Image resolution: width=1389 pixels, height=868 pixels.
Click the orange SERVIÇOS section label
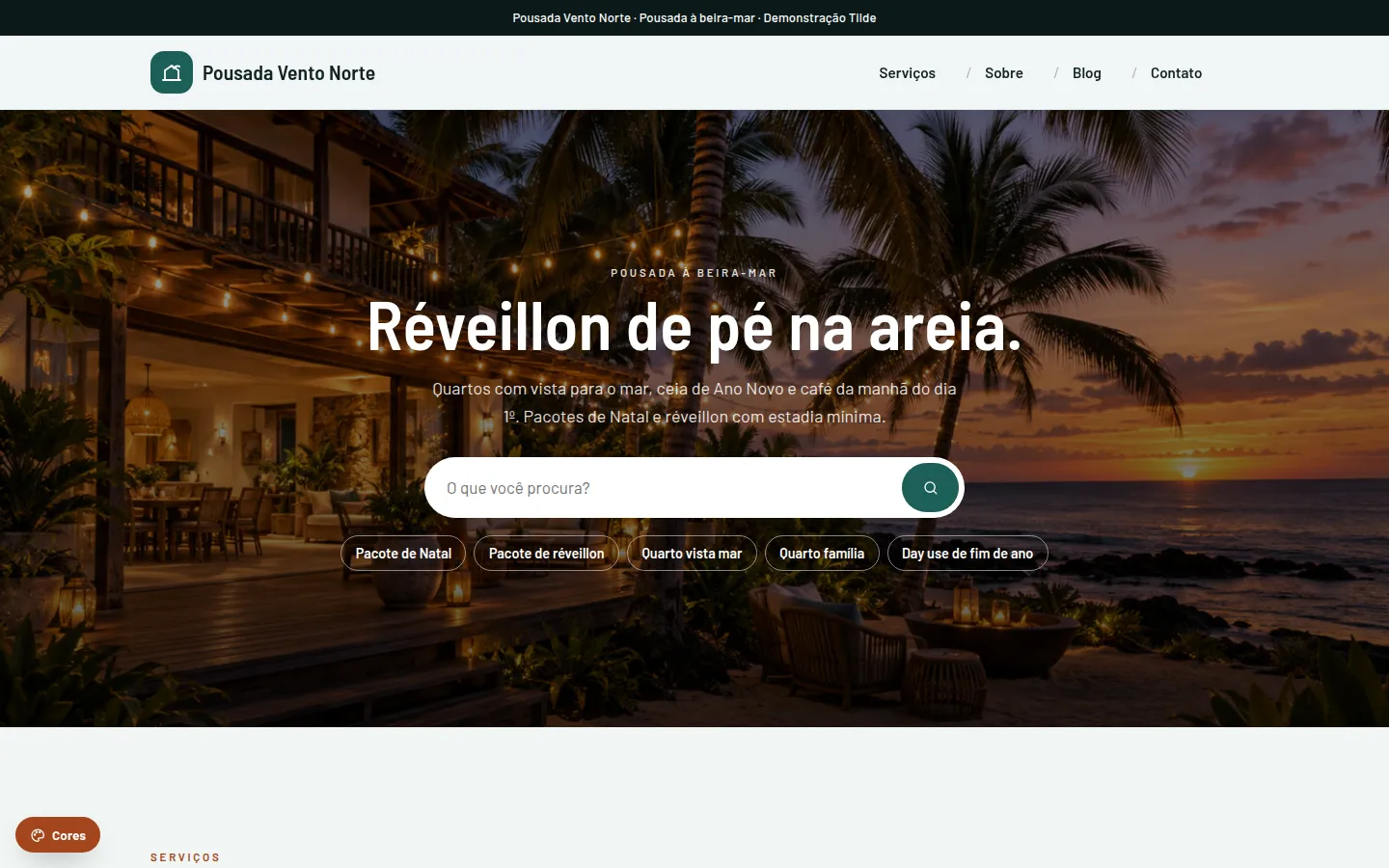point(185,857)
